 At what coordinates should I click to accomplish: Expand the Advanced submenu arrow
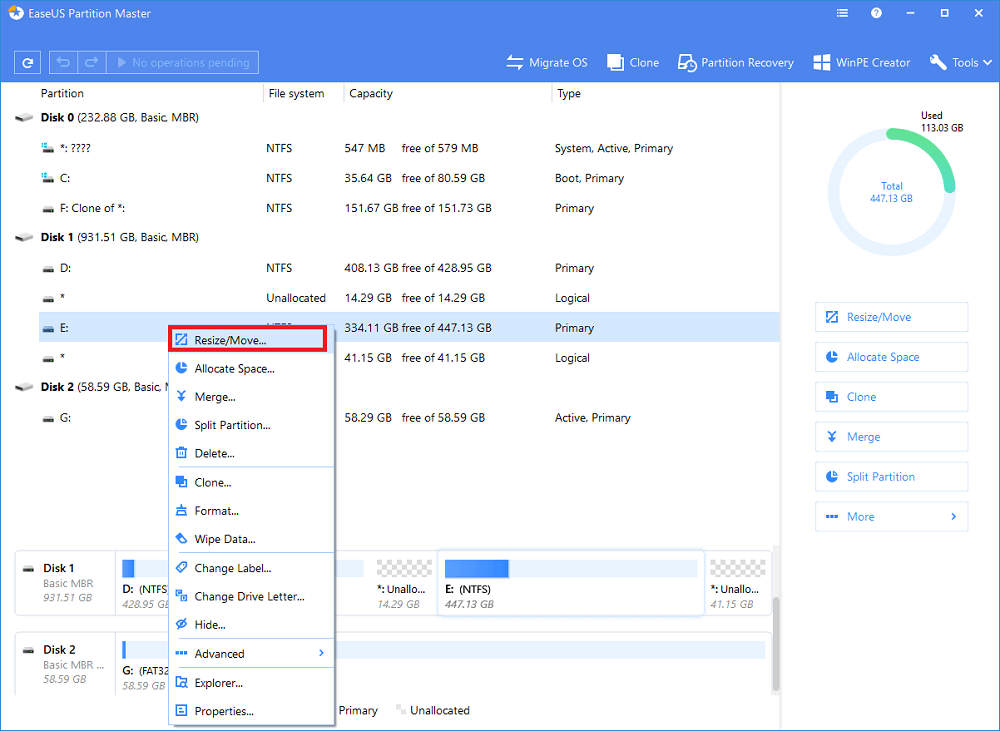click(321, 653)
